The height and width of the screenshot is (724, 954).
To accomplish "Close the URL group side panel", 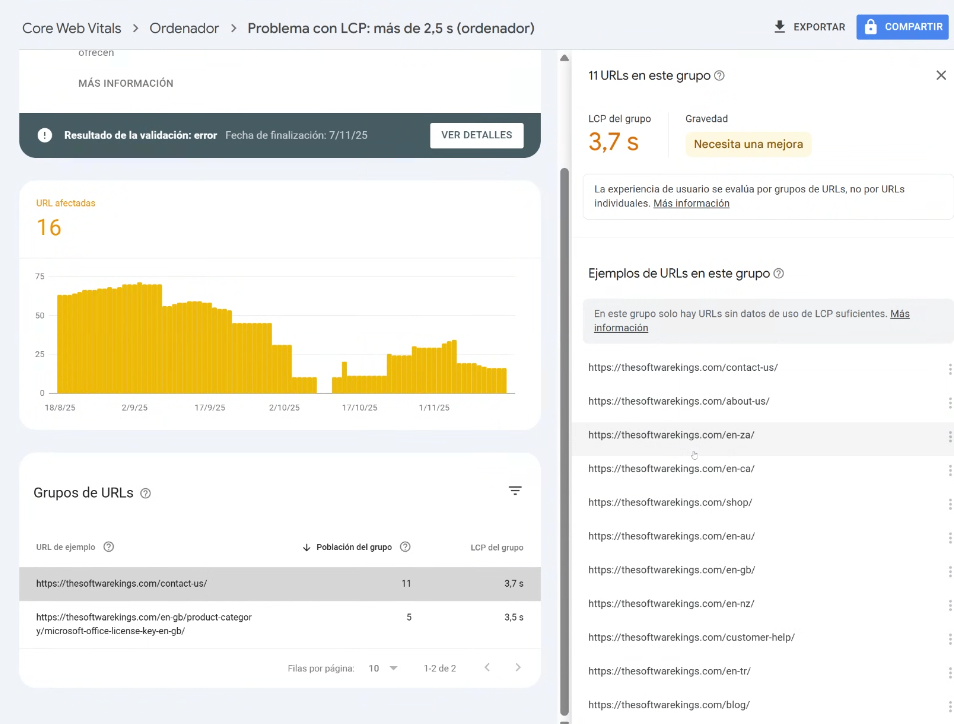I will coord(940,75).
